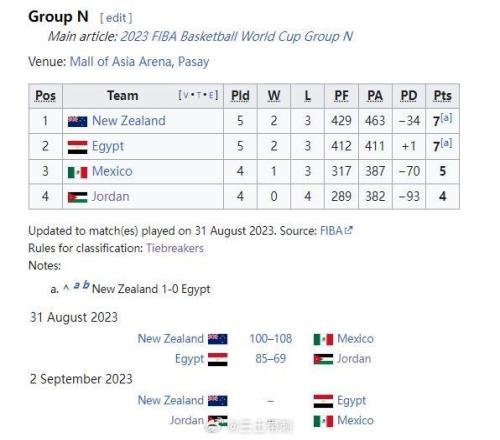Click the Jordan flag icon in standings table

(77, 197)
